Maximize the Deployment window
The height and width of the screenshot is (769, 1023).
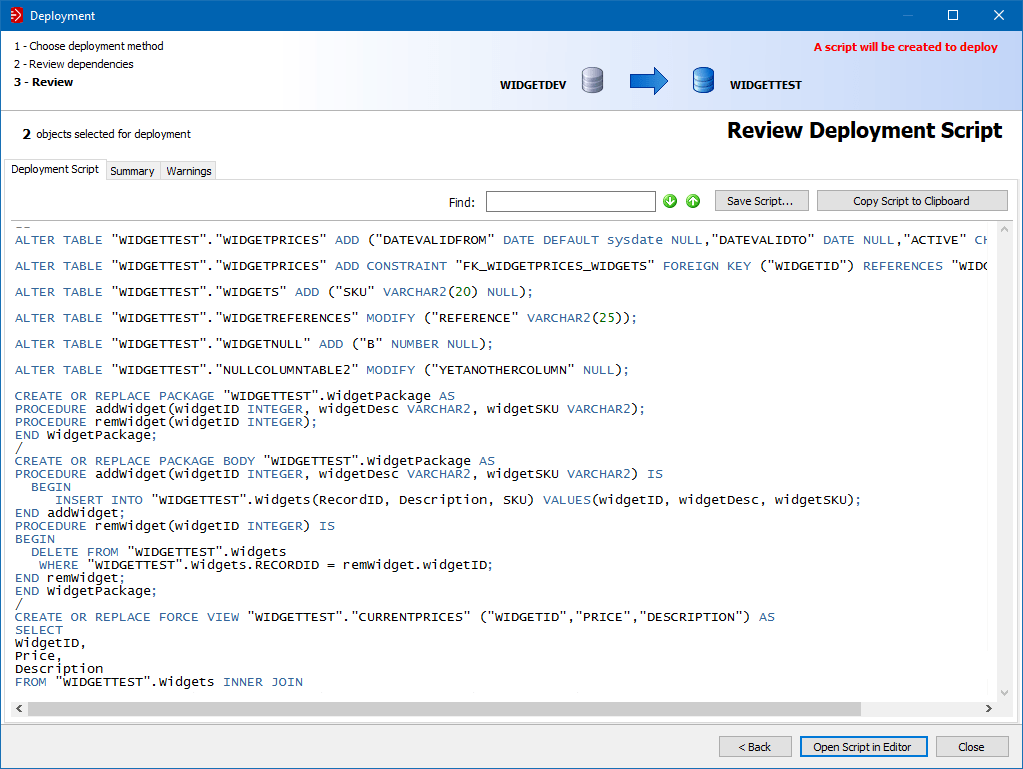953,15
